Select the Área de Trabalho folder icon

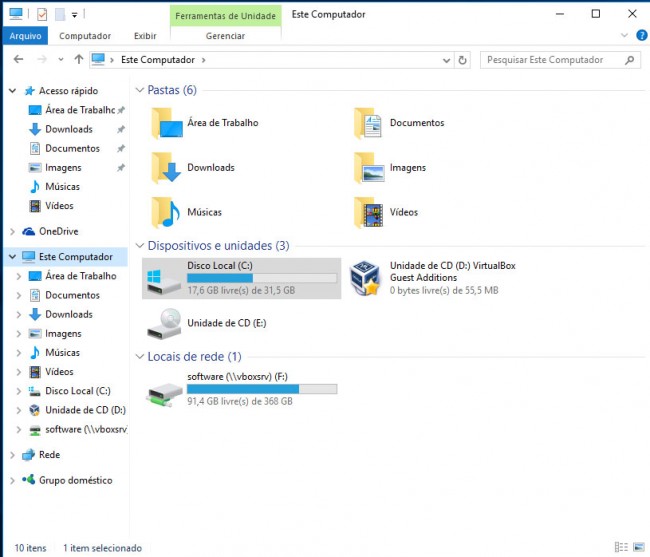point(167,123)
